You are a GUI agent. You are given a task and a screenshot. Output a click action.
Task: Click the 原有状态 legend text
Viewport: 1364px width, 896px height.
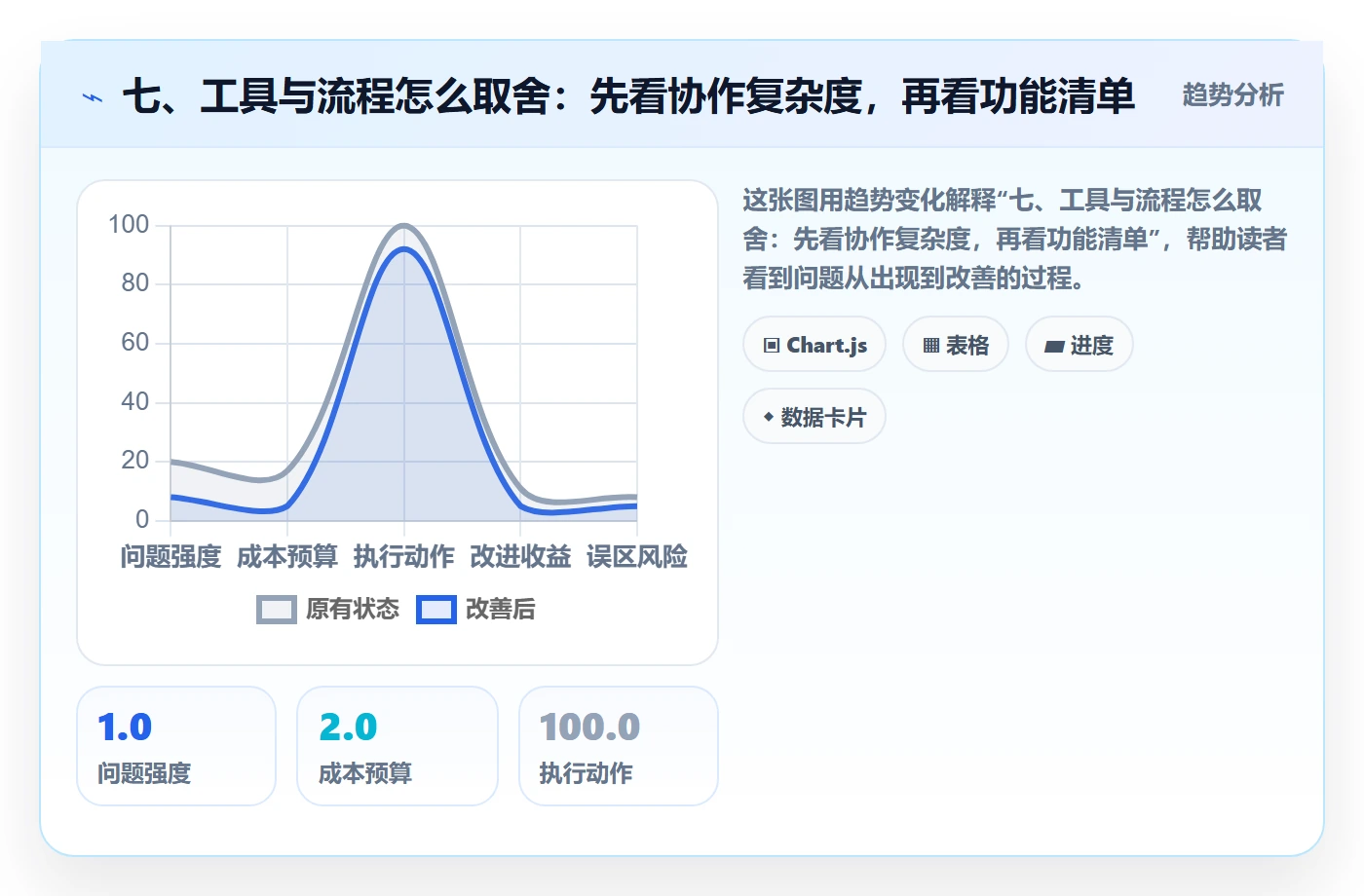(x=353, y=610)
